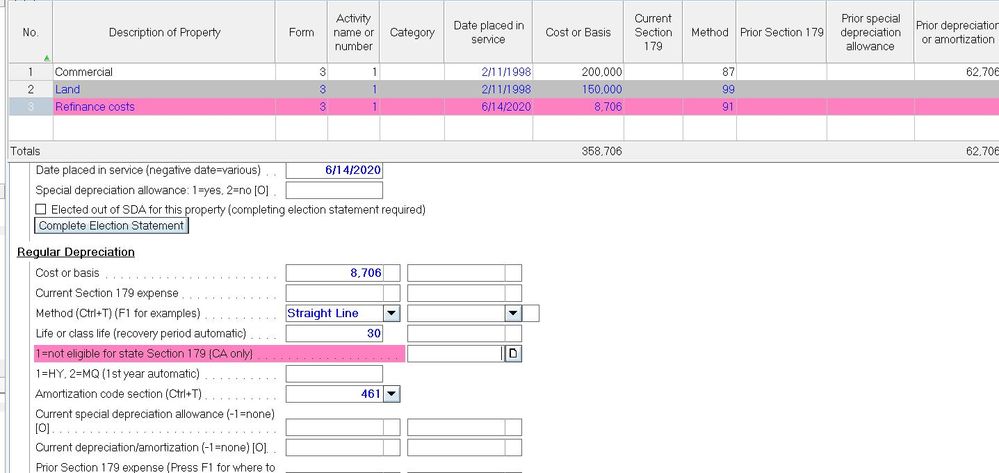Select the Commercial property row
Viewport: 999px width, 473px height.
164,72
